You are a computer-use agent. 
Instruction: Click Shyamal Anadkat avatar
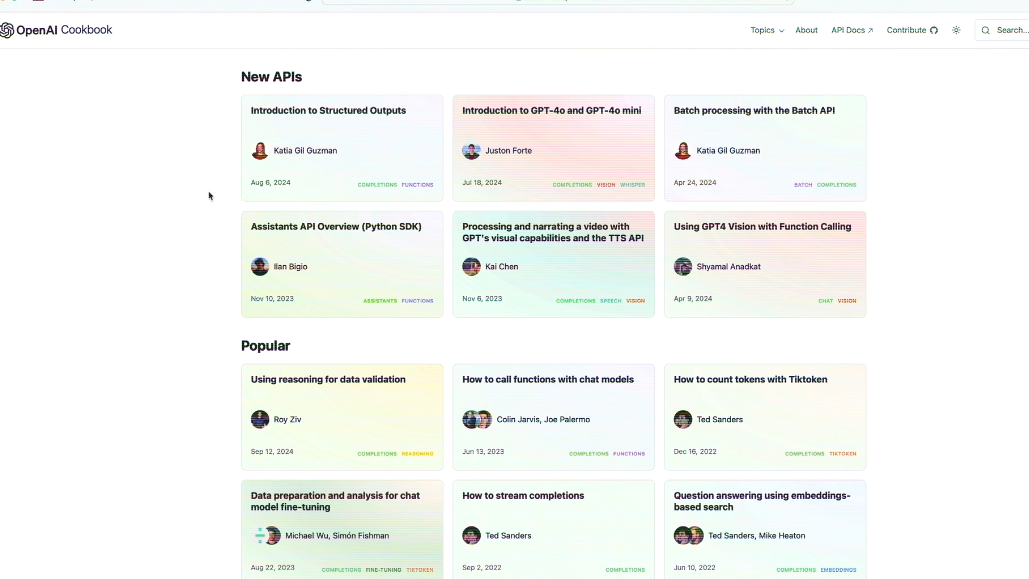(x=682, y=267)
